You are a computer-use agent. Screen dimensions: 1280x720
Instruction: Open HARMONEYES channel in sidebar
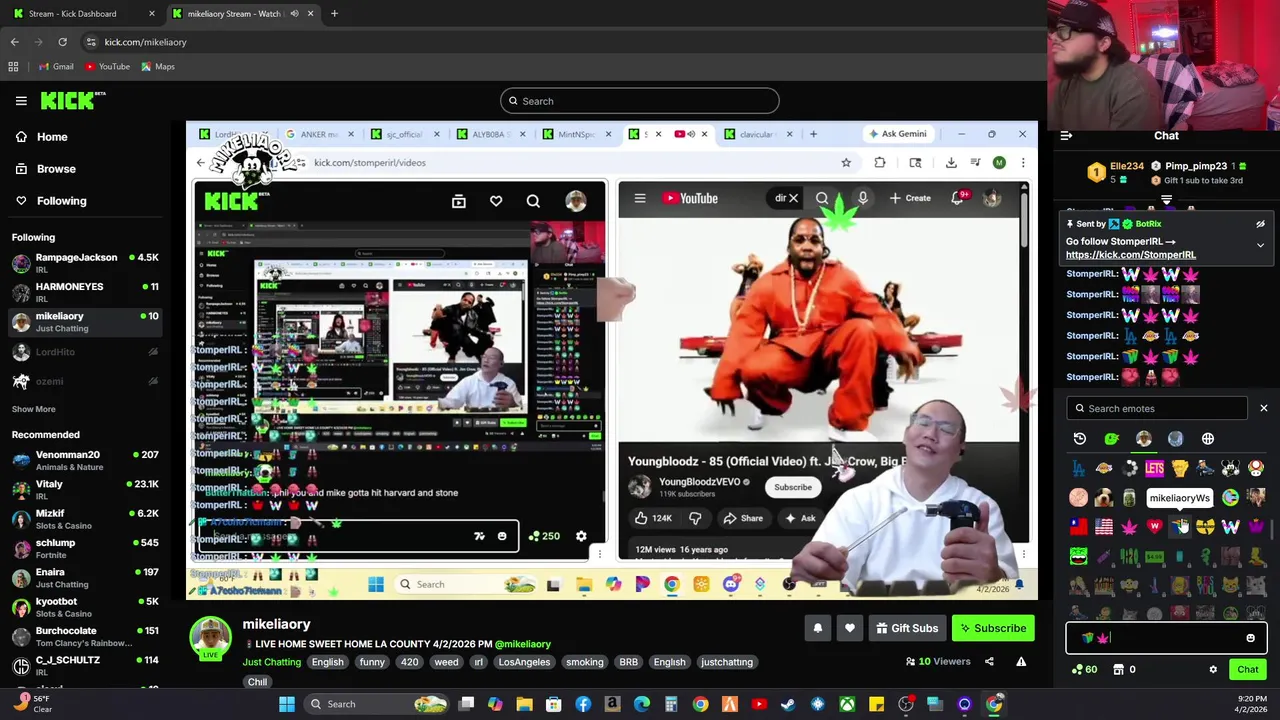point(85,293)
